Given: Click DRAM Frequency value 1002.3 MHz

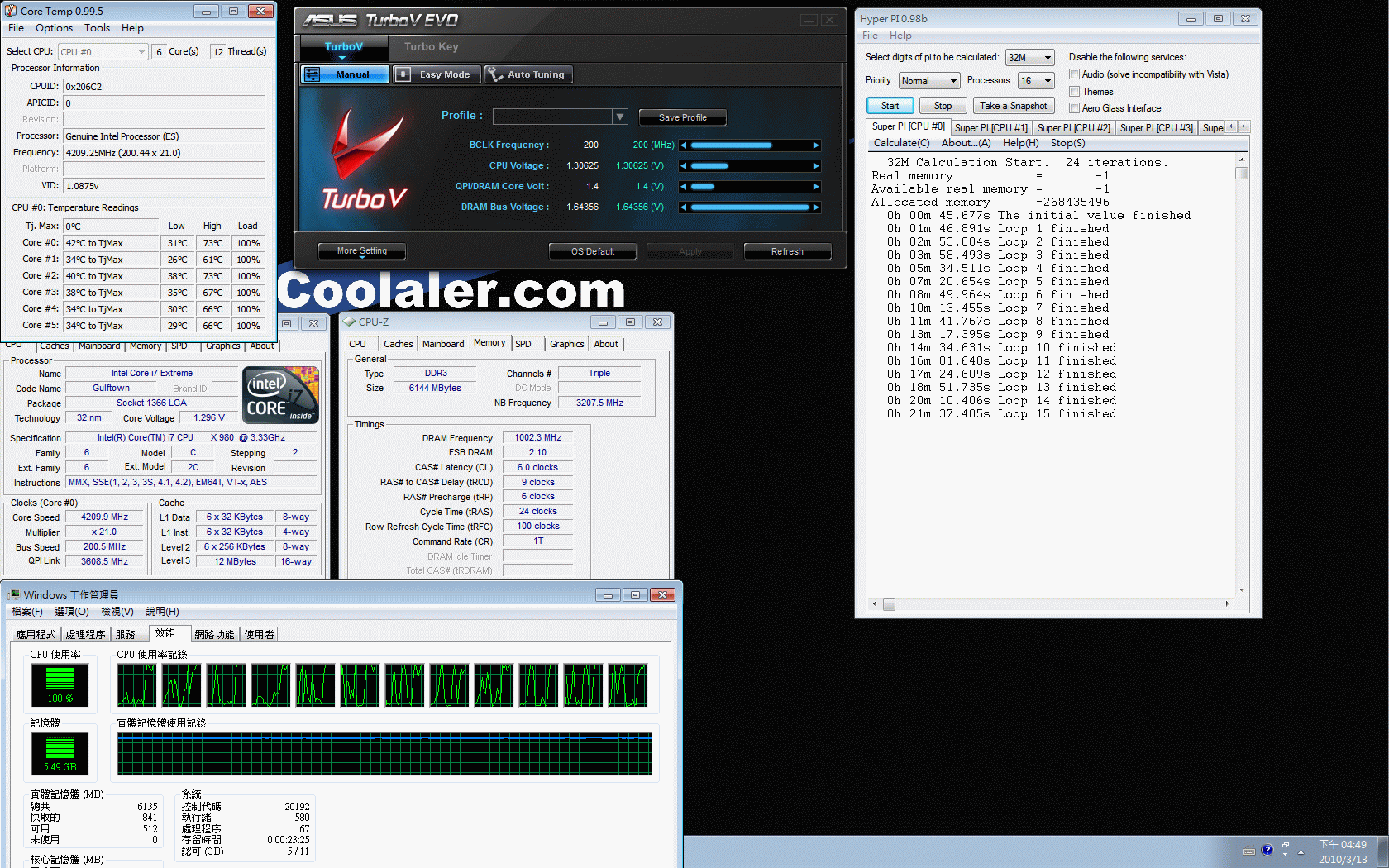Looking at the screenshot, I should [537, 438].
